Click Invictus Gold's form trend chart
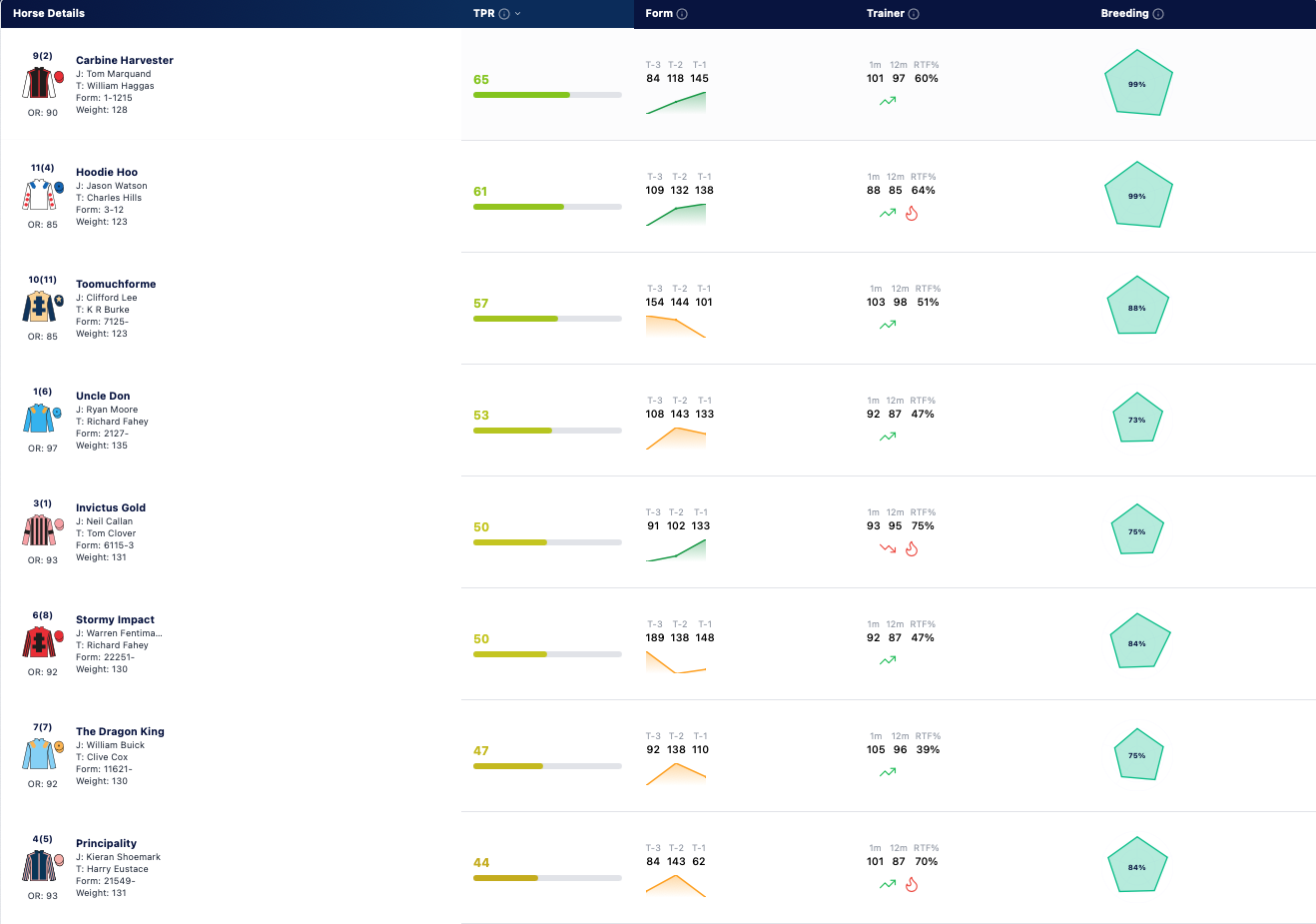 pos(676,550)
